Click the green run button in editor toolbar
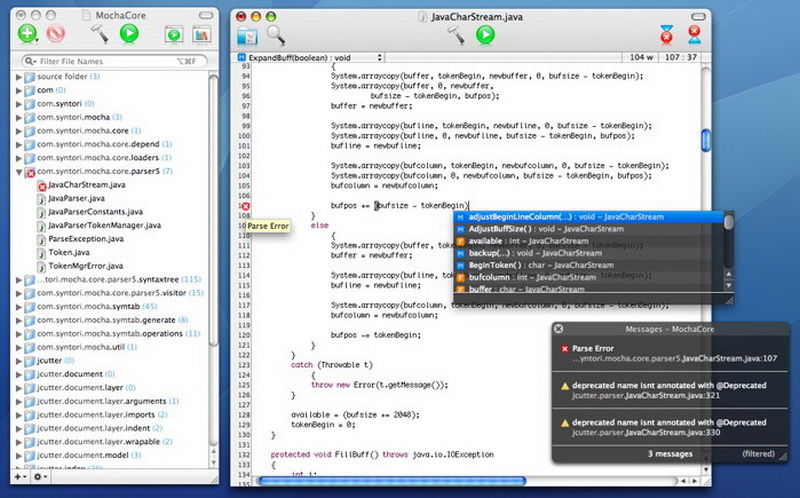This screenshot has width=800, height=498. tap(485, 35)
